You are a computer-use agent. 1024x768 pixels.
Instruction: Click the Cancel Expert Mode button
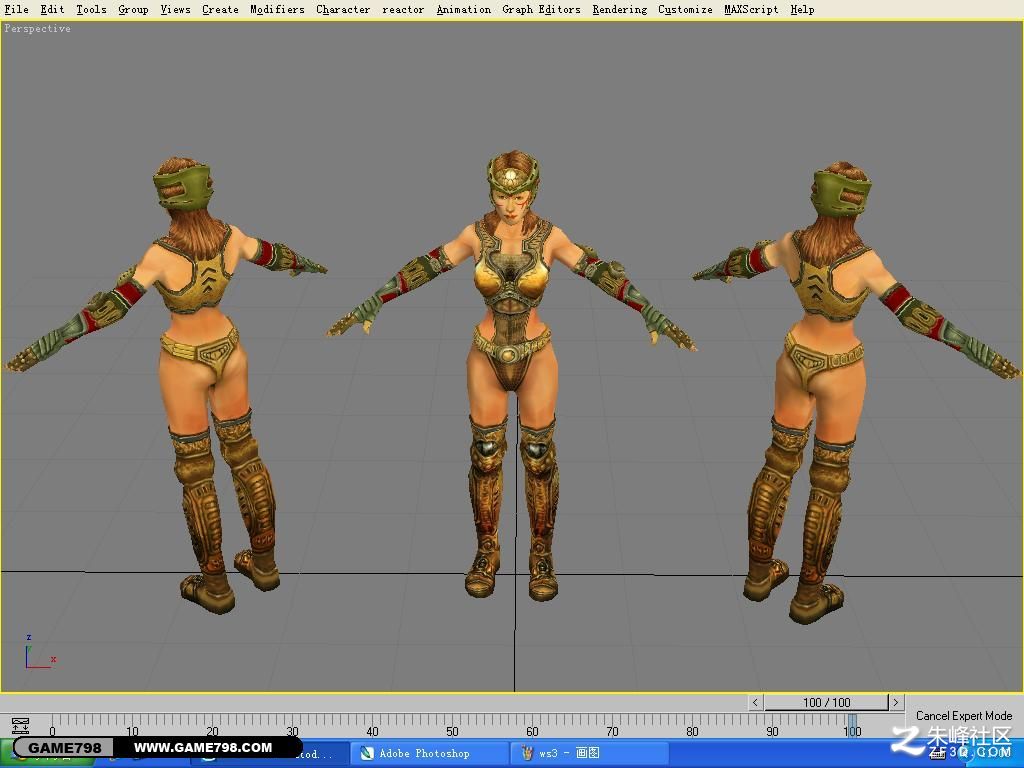click(x=964, y=716)
